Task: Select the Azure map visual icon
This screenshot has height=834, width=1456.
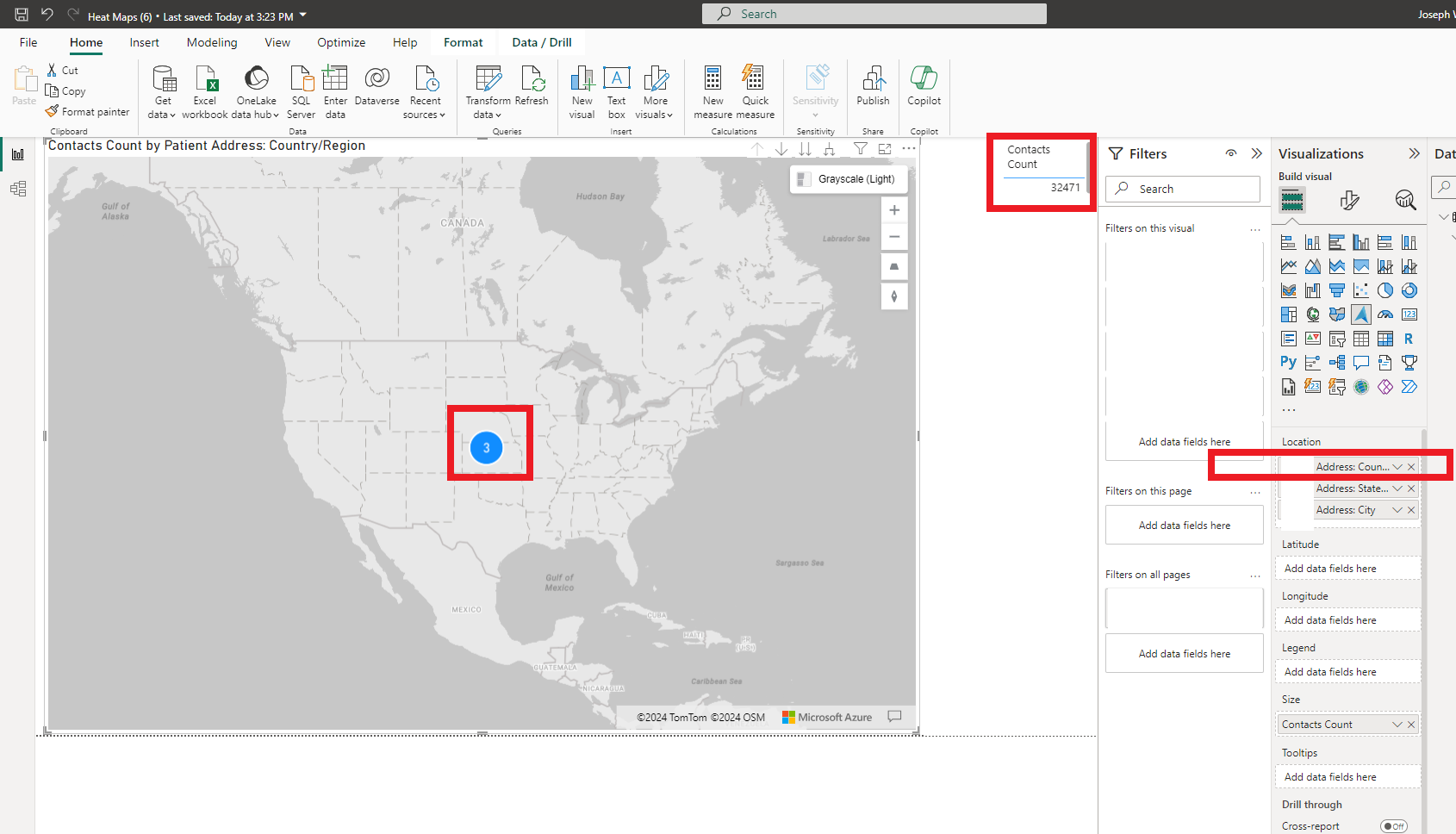Action: tap(1361, 314)
